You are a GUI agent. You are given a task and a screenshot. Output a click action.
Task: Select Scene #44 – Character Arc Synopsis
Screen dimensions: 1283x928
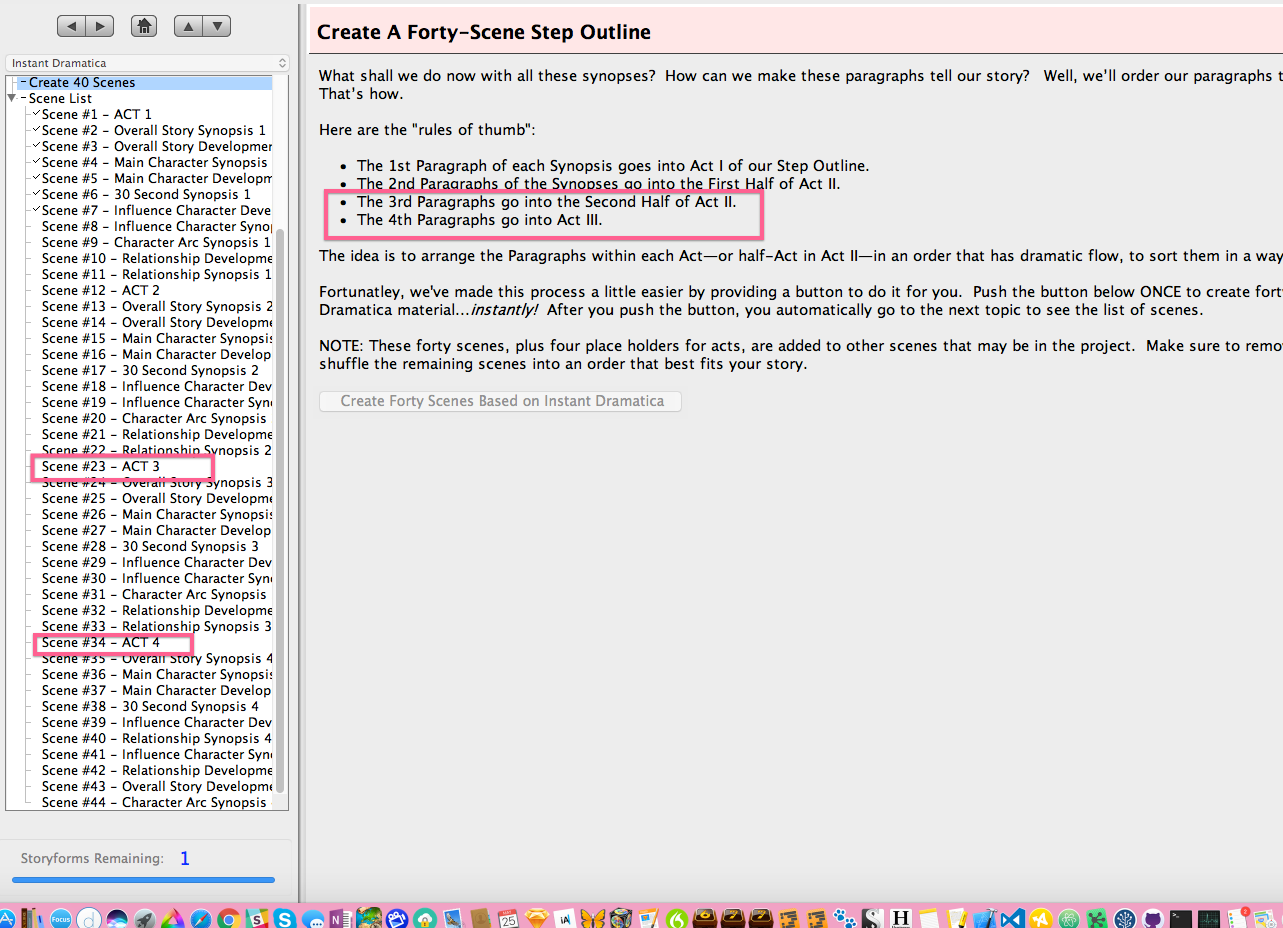point(154,802)
